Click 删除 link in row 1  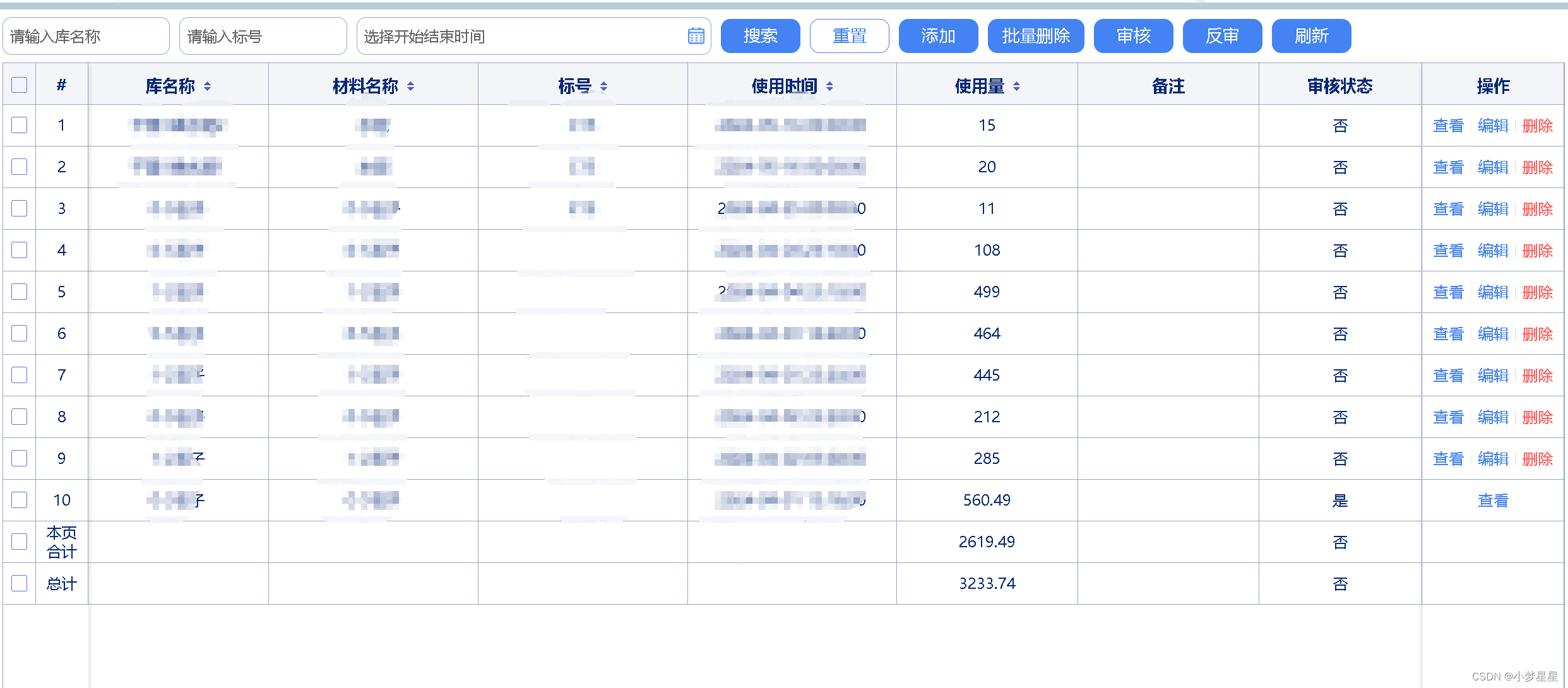pyautogui.click(x=1538, y=126)
